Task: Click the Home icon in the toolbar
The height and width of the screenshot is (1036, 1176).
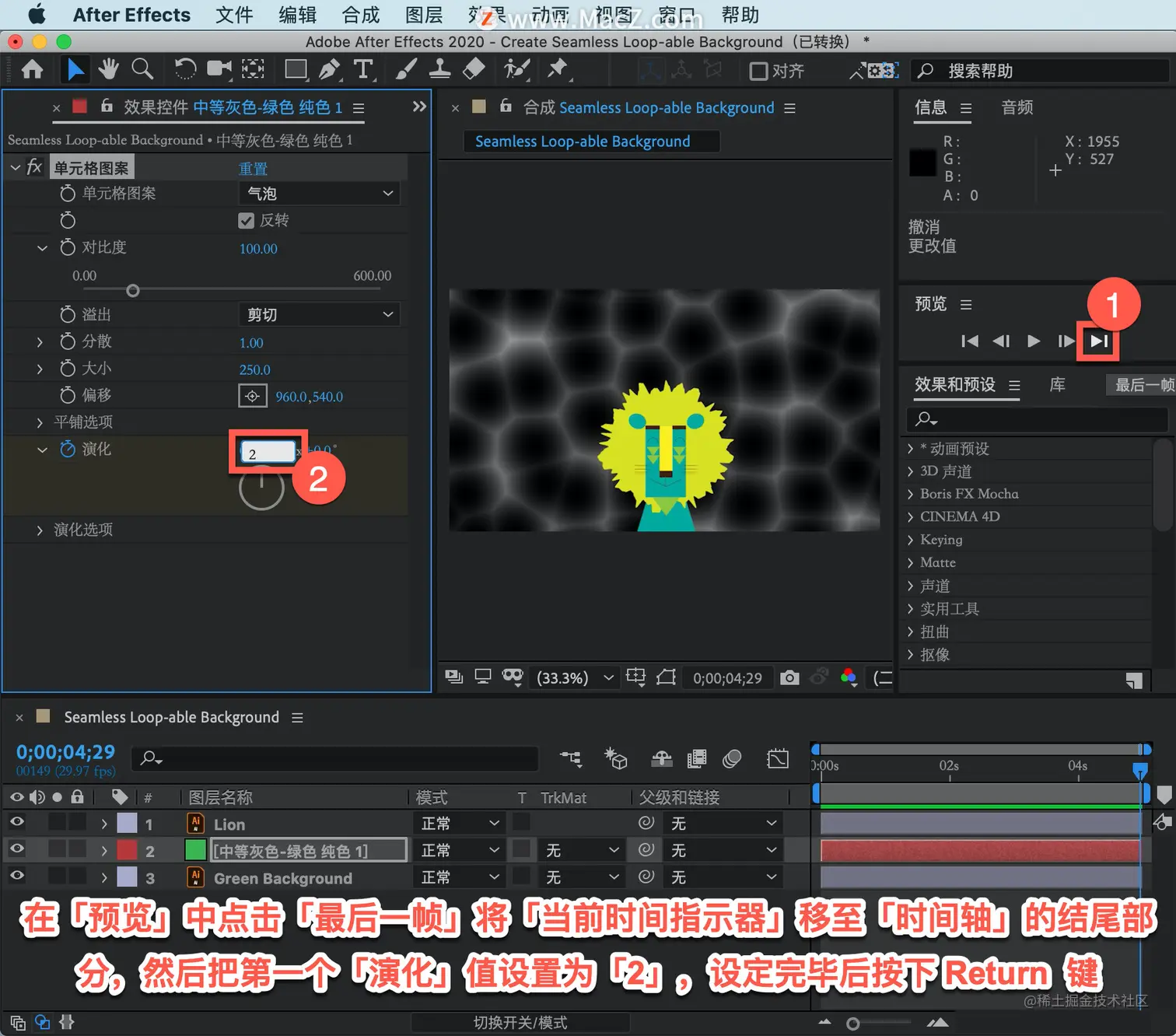Action: 32,70
